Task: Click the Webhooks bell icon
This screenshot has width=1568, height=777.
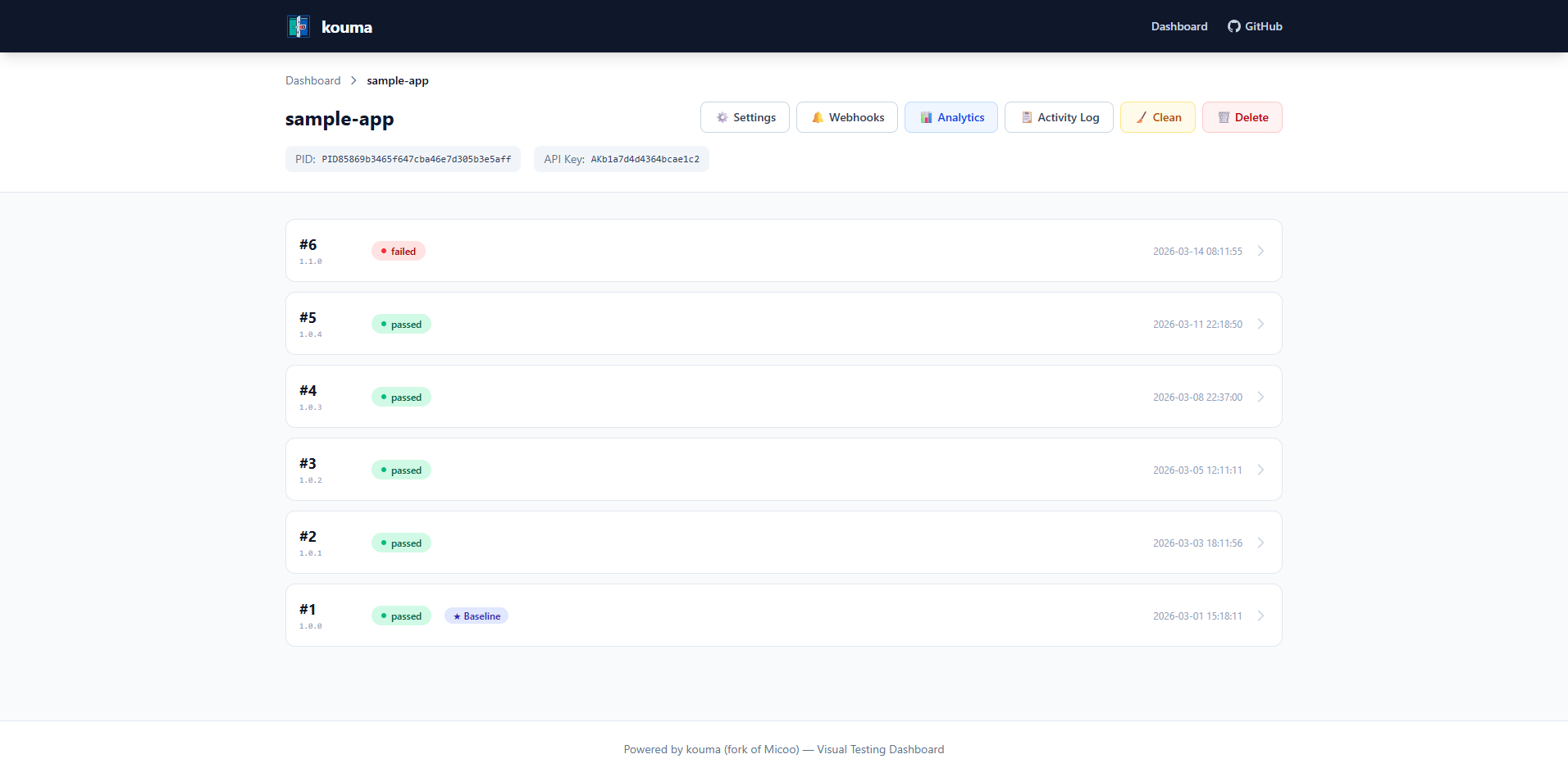Action: click(x=818, y=117)
